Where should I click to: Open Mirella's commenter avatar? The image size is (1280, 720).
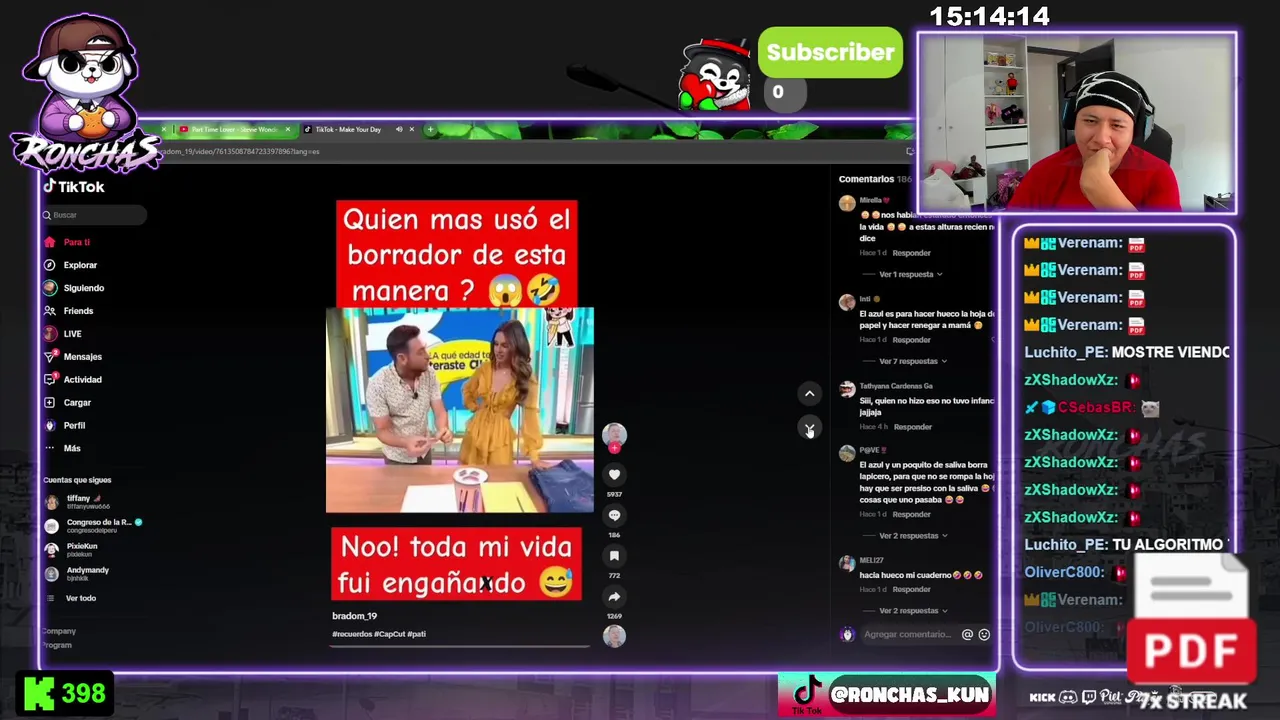(847, 204)
